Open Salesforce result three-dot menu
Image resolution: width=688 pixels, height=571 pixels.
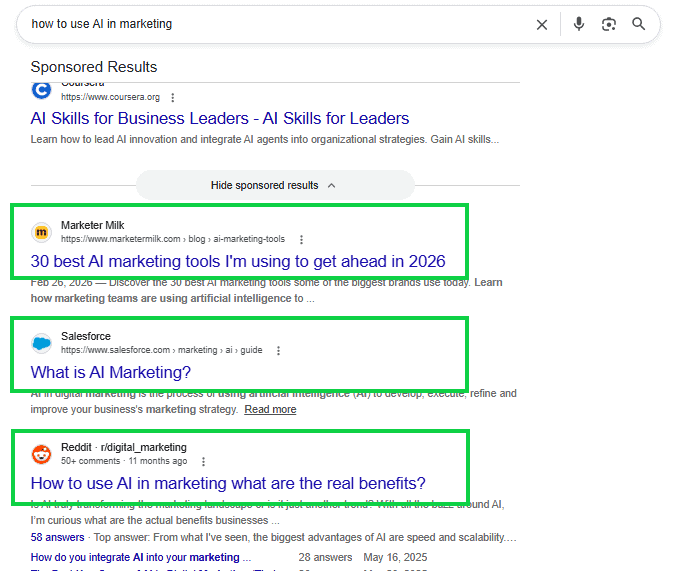[278, 350]
